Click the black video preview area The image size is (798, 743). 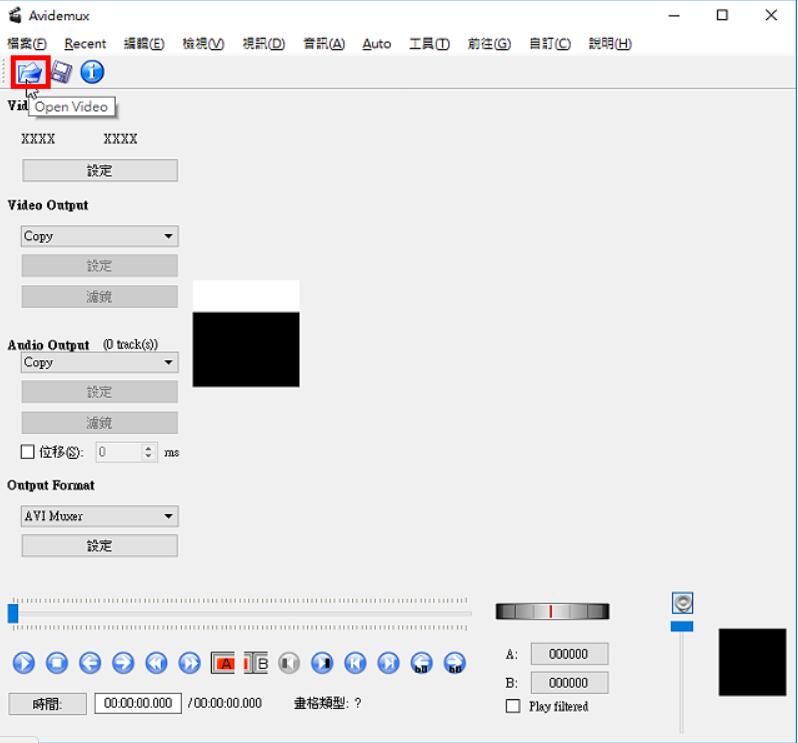tap(246, 350)
